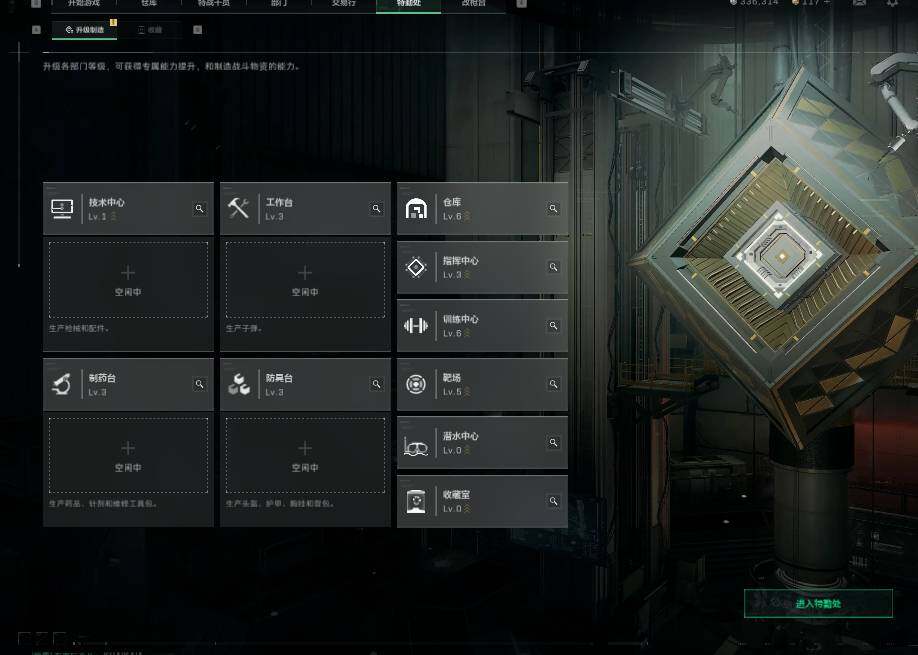Click the 技术中心 title text

click(107, 202)
